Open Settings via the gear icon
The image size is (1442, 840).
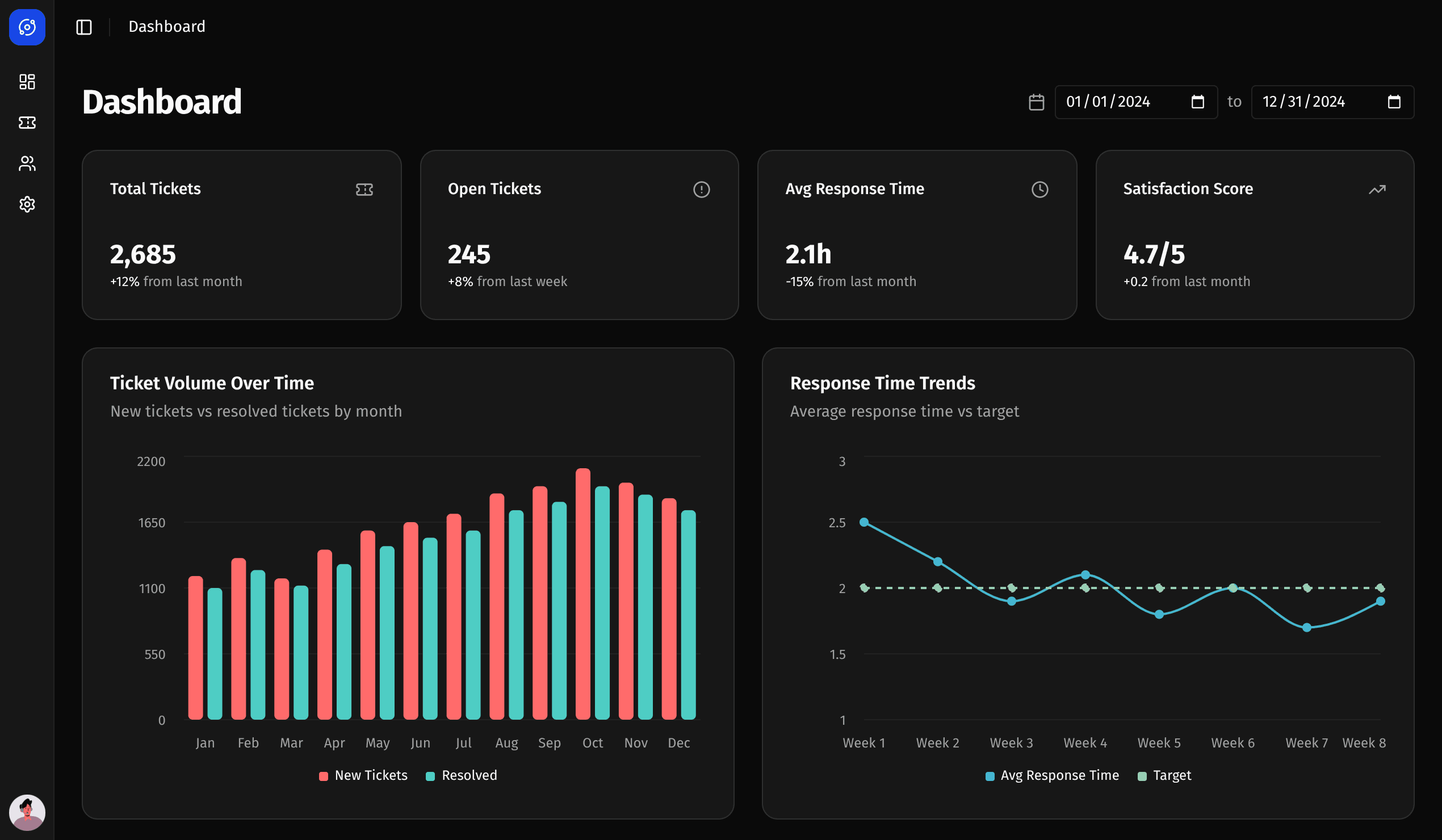tap(27, 205)
